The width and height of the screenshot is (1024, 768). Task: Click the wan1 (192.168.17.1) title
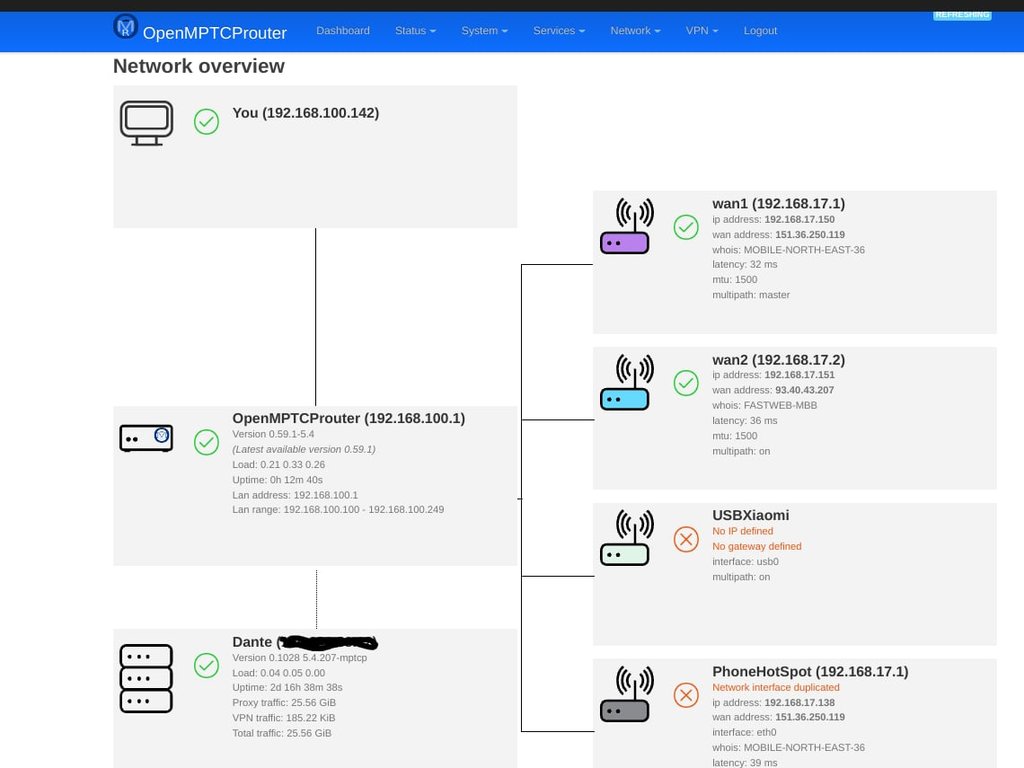pos(778,204)
